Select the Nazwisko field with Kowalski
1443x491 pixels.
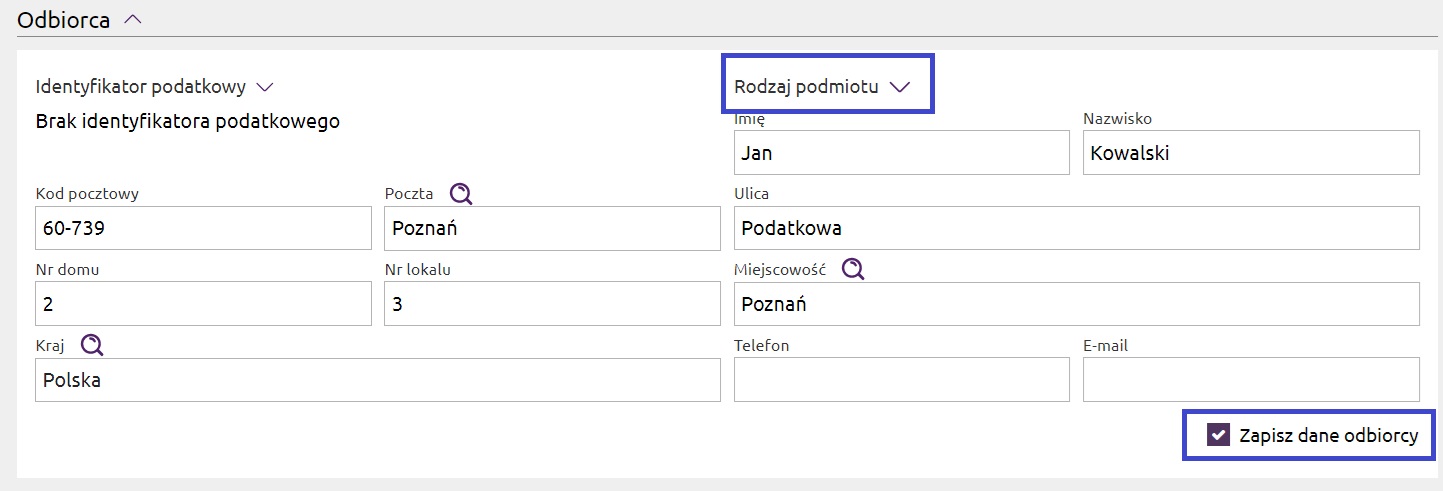1250,153
